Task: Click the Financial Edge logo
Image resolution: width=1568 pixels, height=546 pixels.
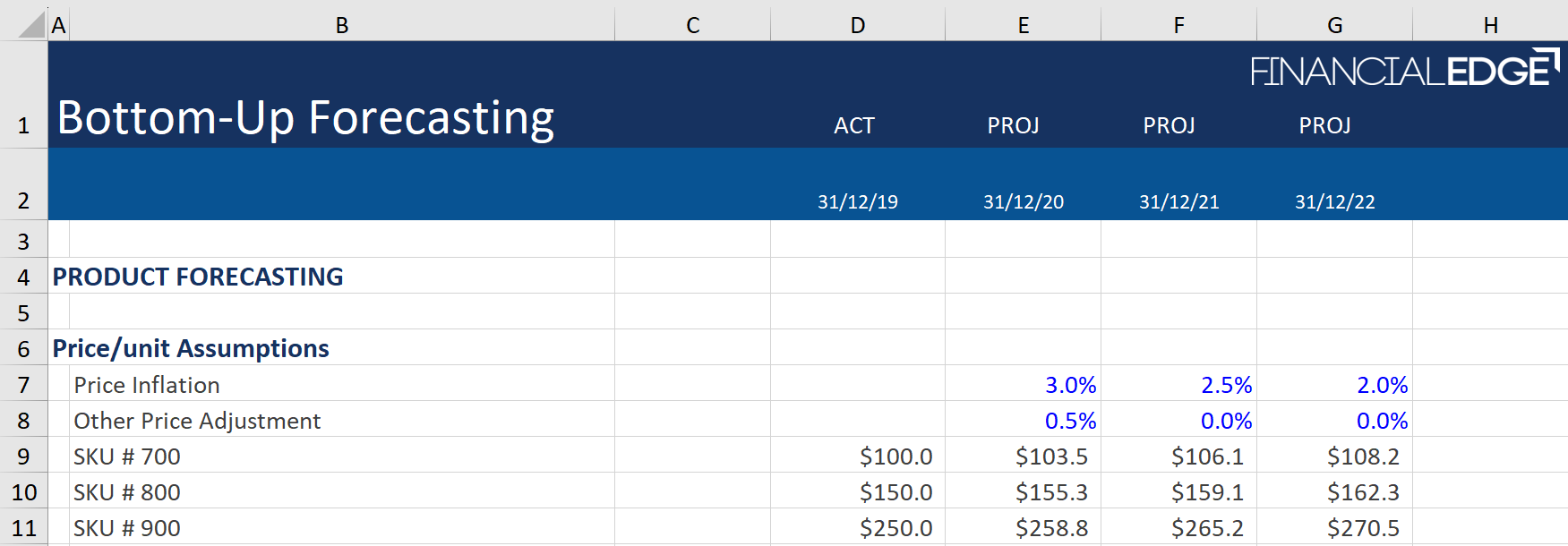Action: click(x=1403, y=71)
